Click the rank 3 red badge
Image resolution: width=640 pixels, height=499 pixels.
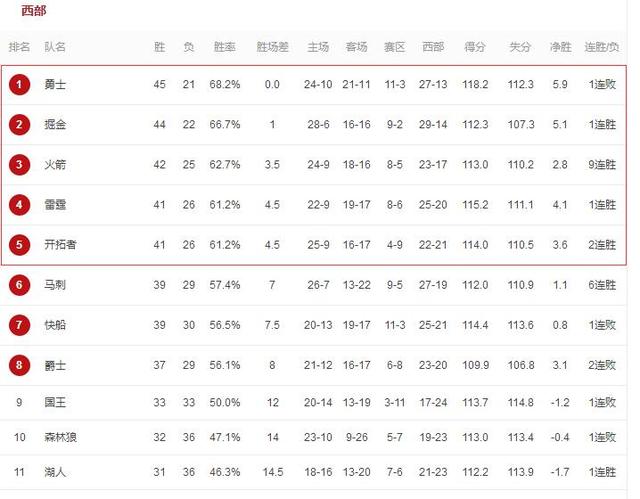pos(19,165)
